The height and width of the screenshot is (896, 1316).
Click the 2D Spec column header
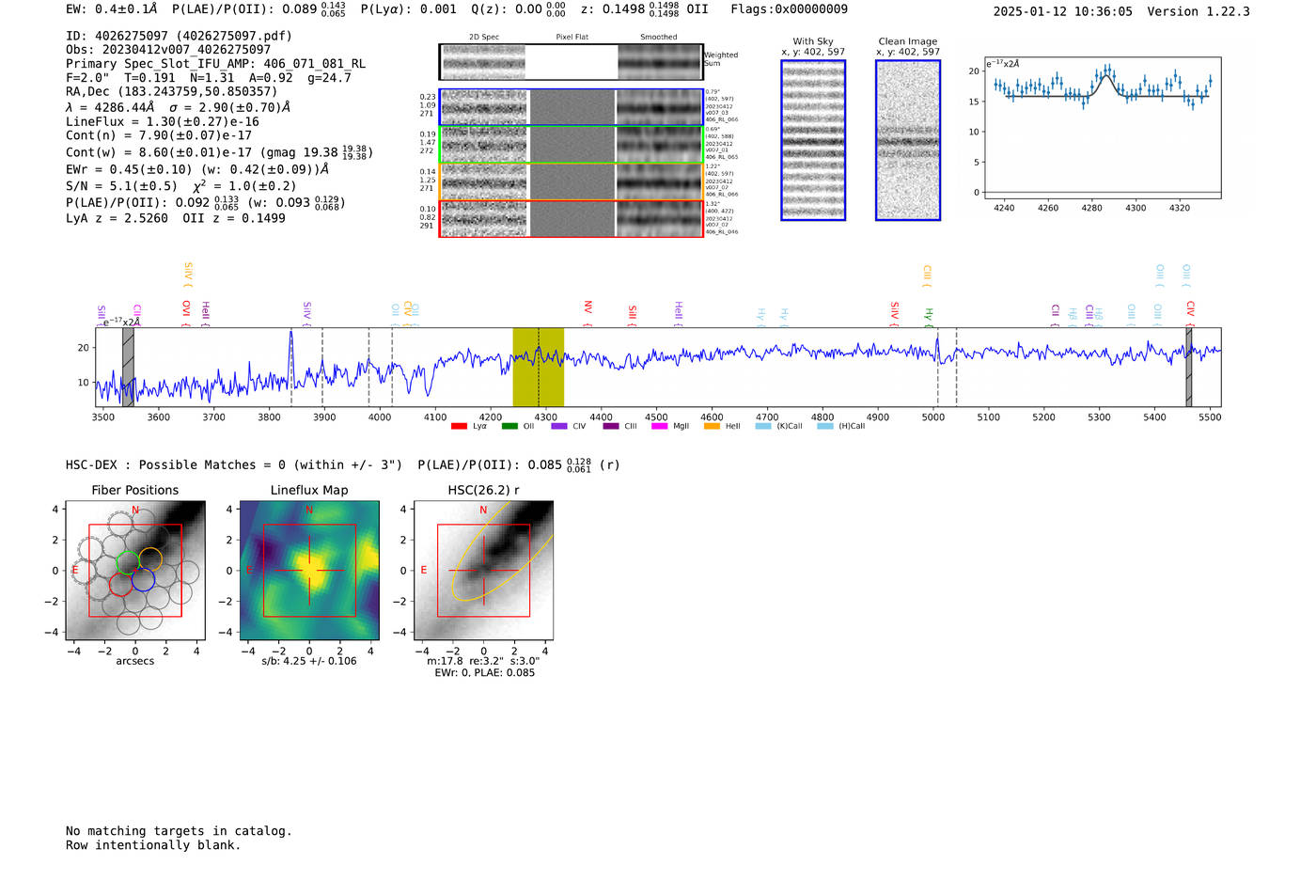(484, 38)
